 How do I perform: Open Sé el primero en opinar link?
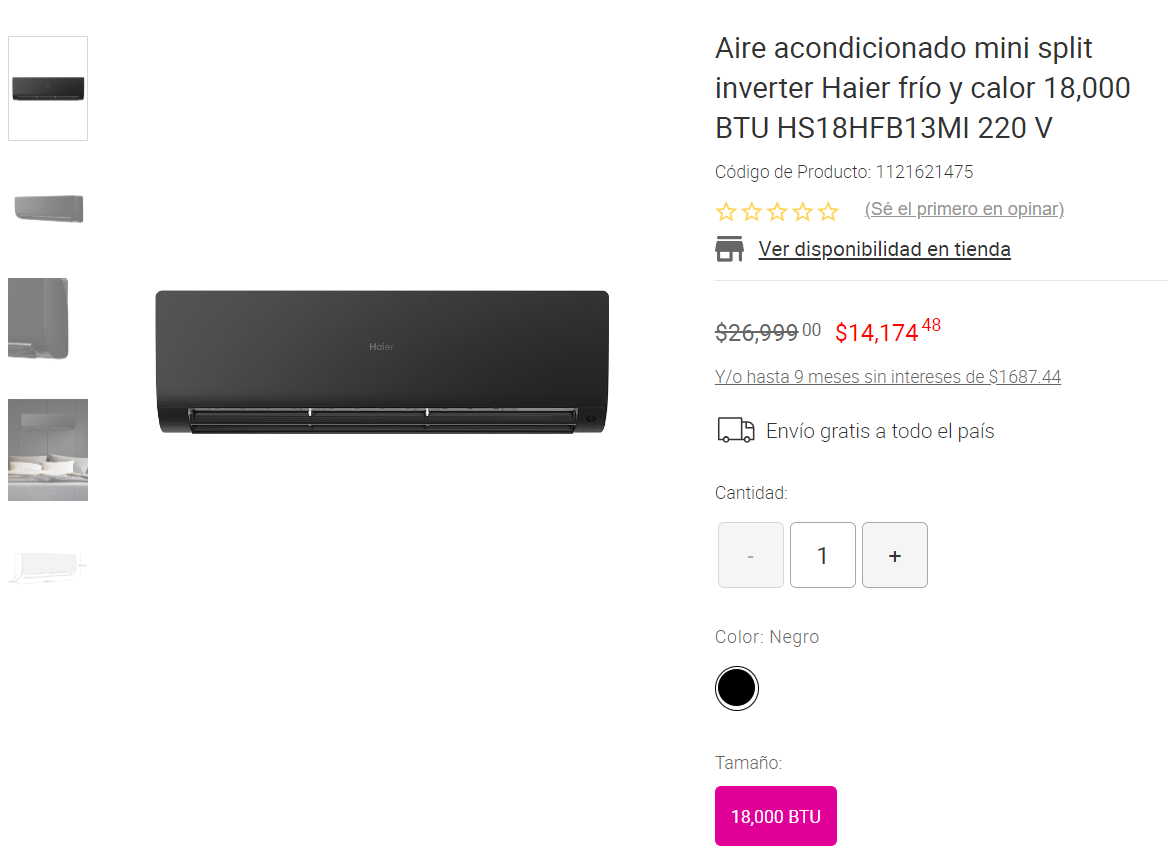pyautogui.click(x=964, y=209)
